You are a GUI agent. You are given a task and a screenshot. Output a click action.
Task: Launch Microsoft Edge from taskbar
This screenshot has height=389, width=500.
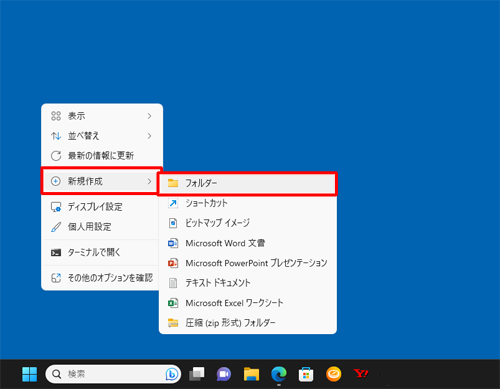tap(279, 374)
